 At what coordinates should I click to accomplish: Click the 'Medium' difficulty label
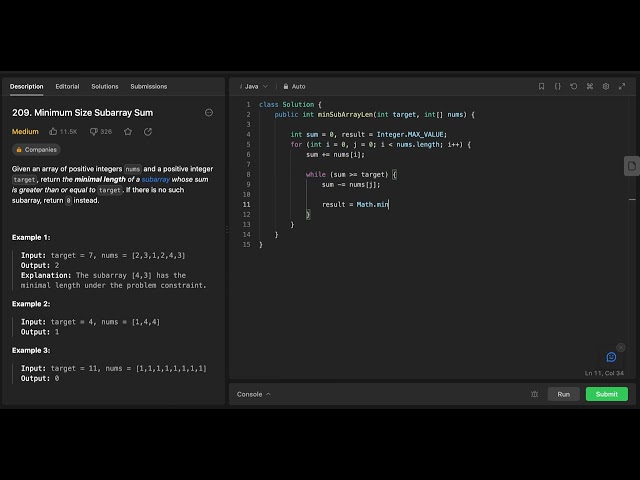25,131
